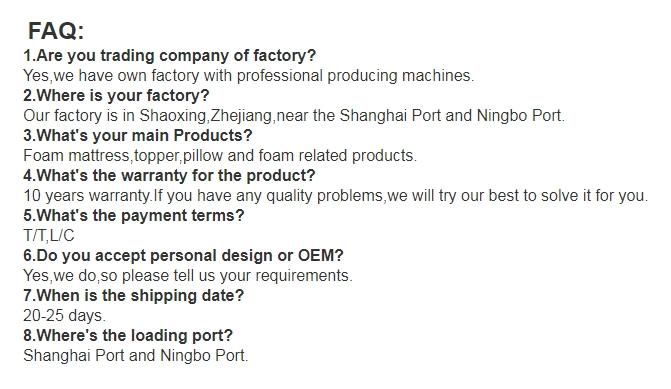This screenshot has height=389, width=671.
Task: Click the answer about own factory machines
Action: (x=249, y=76)
